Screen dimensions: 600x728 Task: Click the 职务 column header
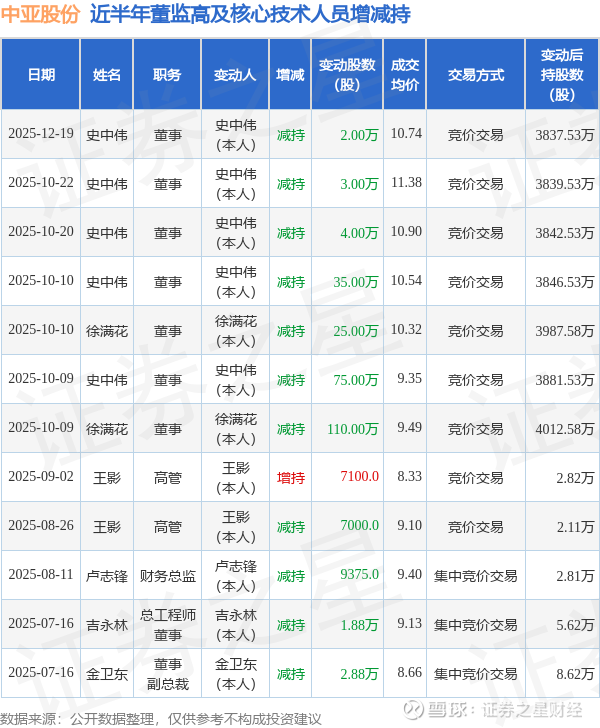tap(167, 75)
